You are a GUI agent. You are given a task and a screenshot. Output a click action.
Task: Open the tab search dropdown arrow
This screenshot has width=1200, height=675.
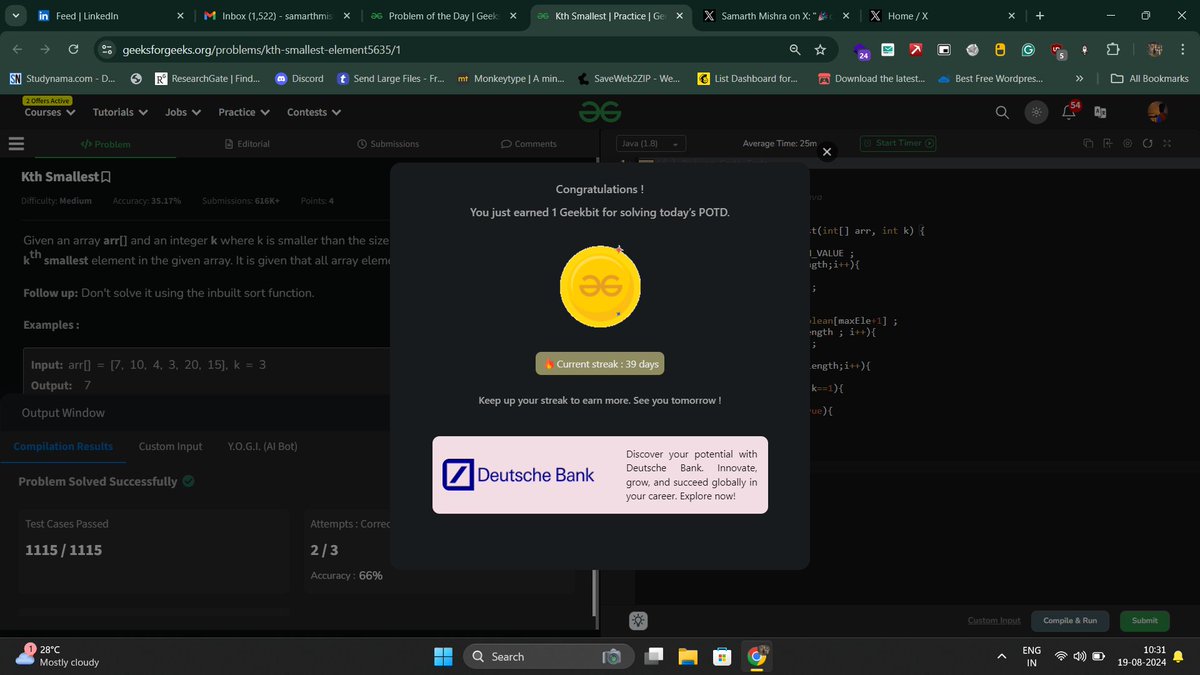click(15, 16)
